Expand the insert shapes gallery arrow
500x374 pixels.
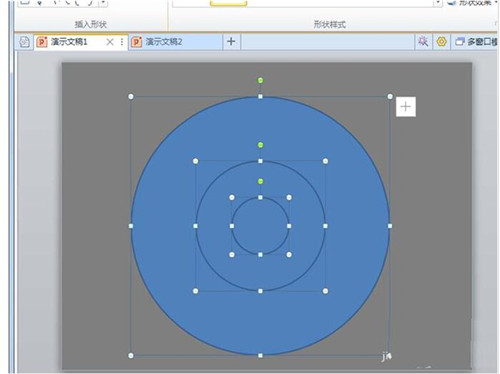103,3
